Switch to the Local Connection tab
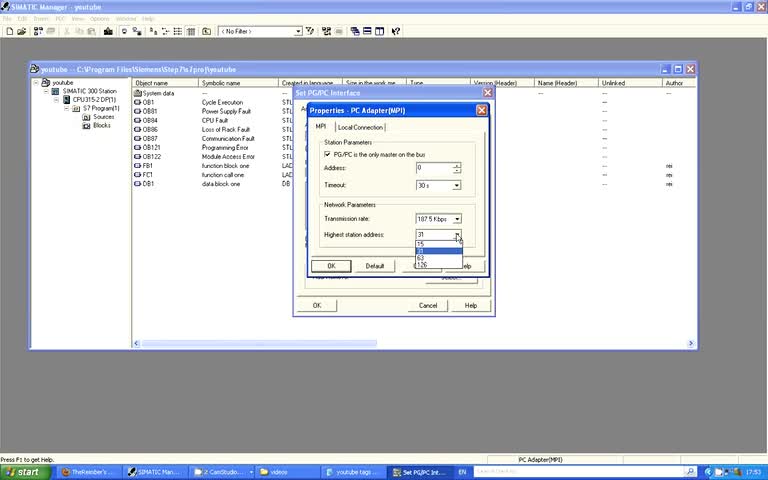The image size is (768, 480). [x=360, y=127]
